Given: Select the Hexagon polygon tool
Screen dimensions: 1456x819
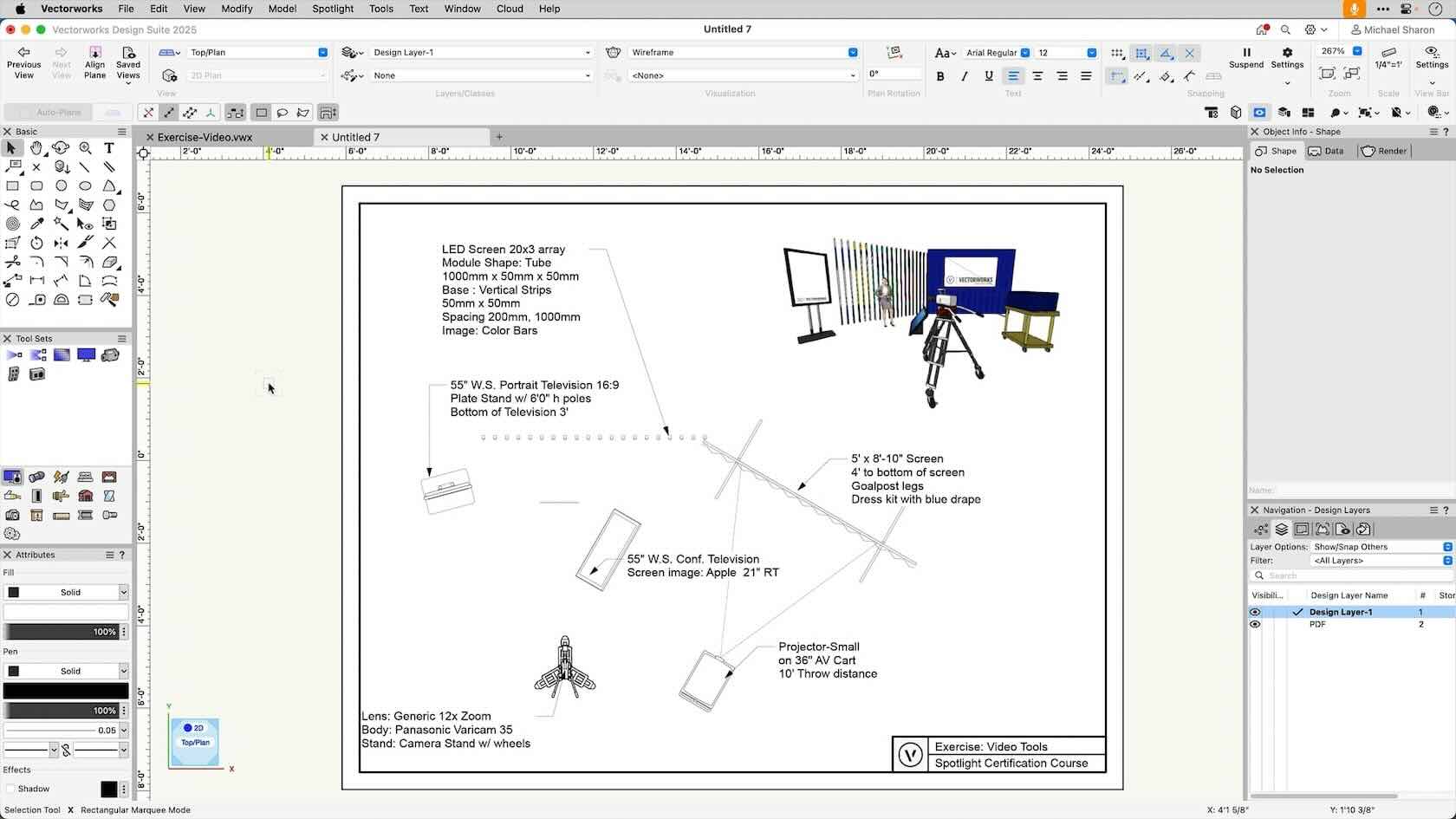Looking at the screenshot, I should [x=109, y=205].
